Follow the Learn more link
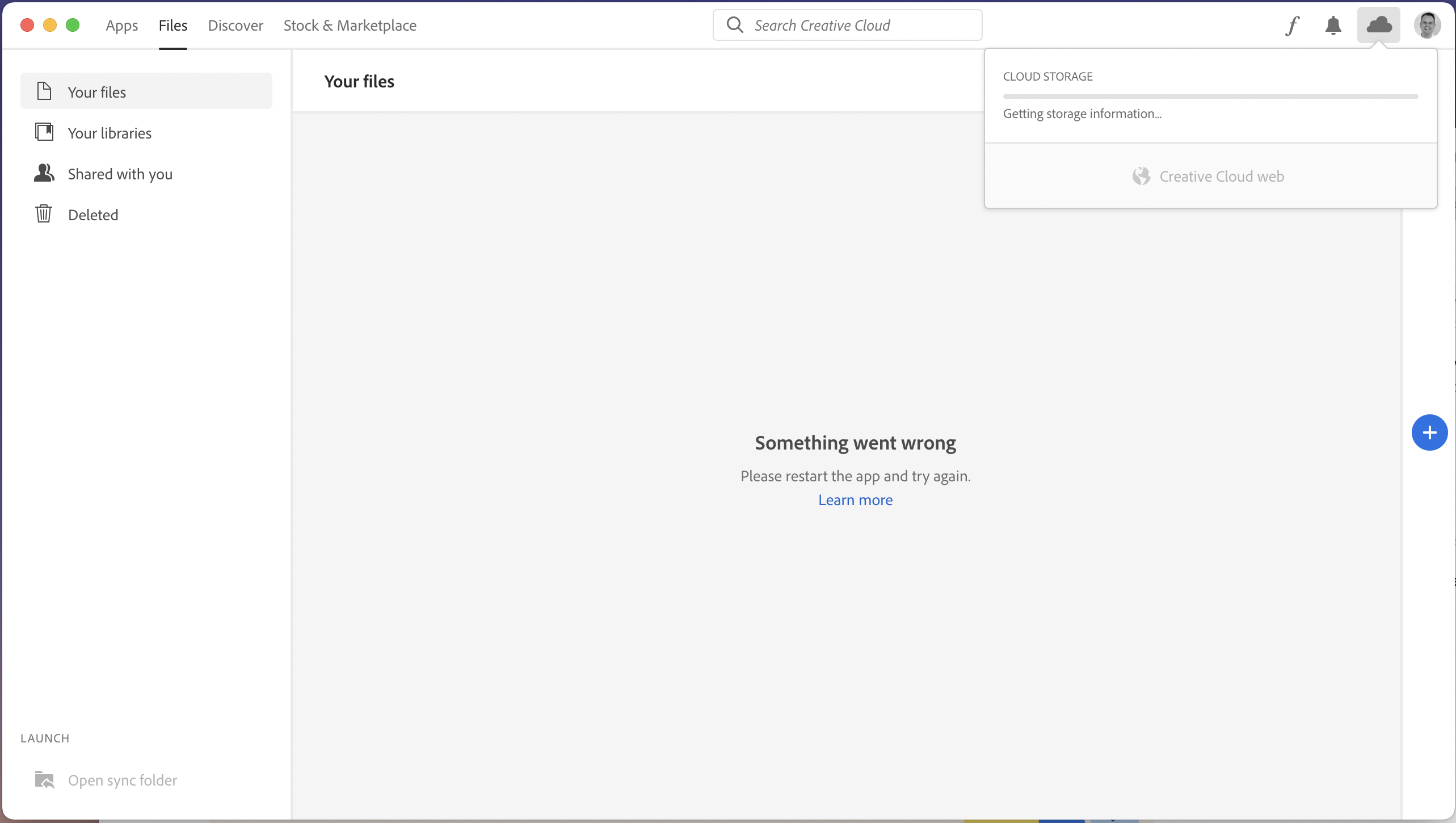This screenshot has width=1456, height=823. [x=855, y=500]
